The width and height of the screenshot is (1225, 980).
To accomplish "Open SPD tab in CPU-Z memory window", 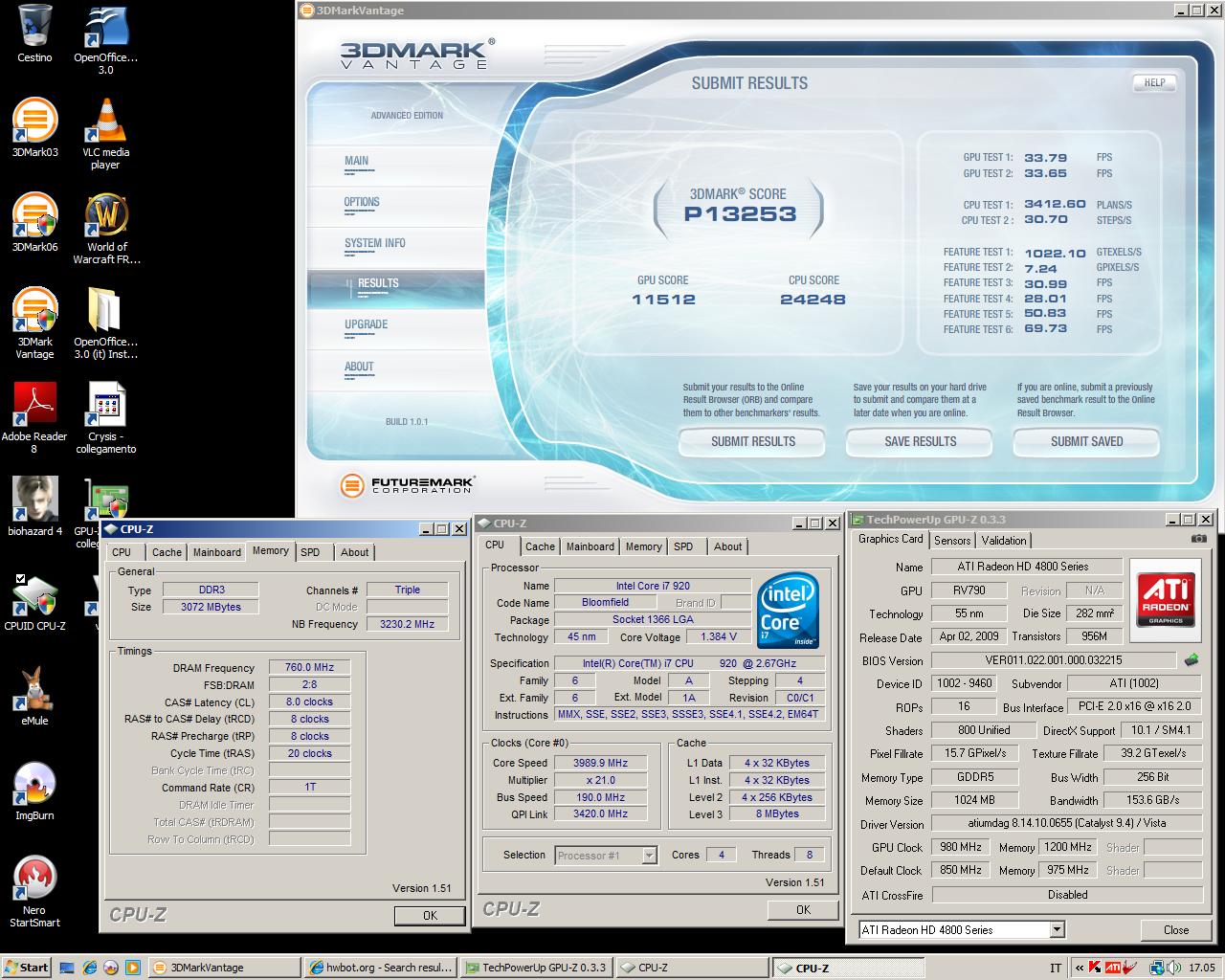I will click(x=310, y=552).
